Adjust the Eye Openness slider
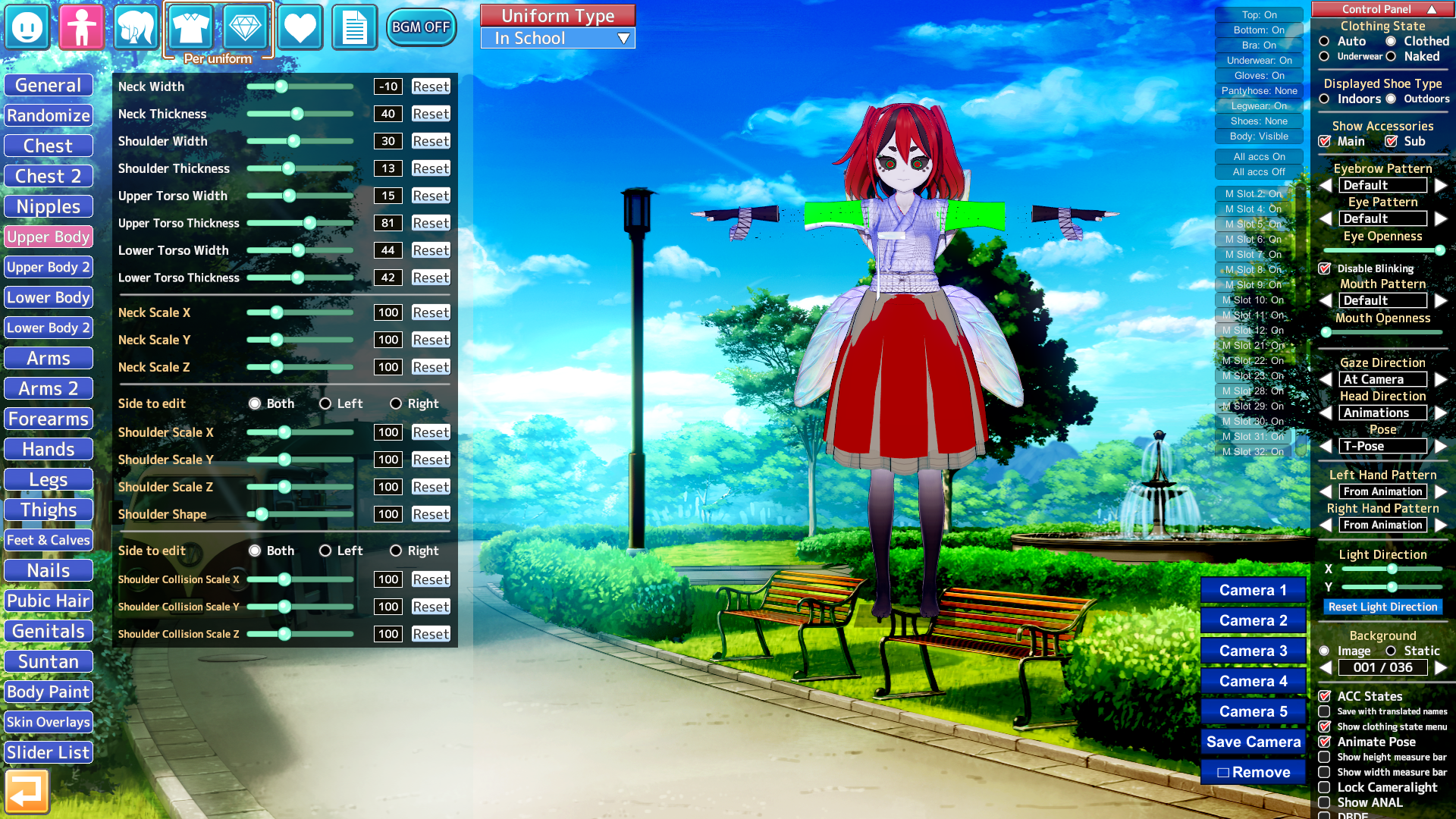This screenshot has height=819, width=1456. [x=1383, y=250]
